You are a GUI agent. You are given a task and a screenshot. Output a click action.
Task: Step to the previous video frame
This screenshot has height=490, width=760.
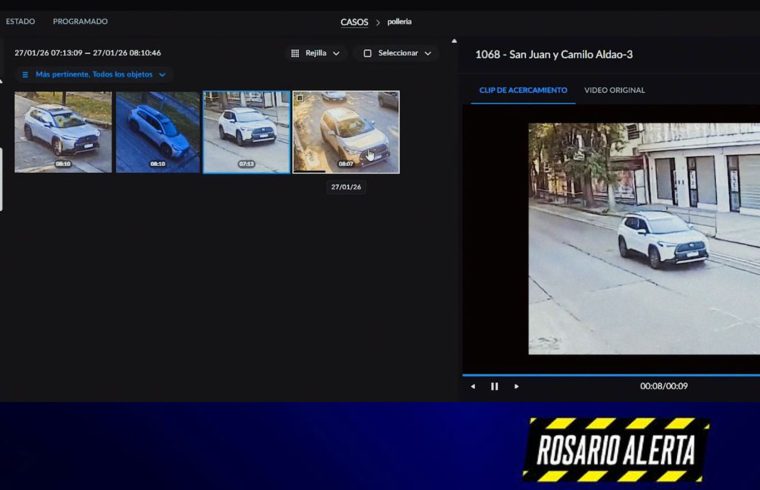(x=473, y=386)
